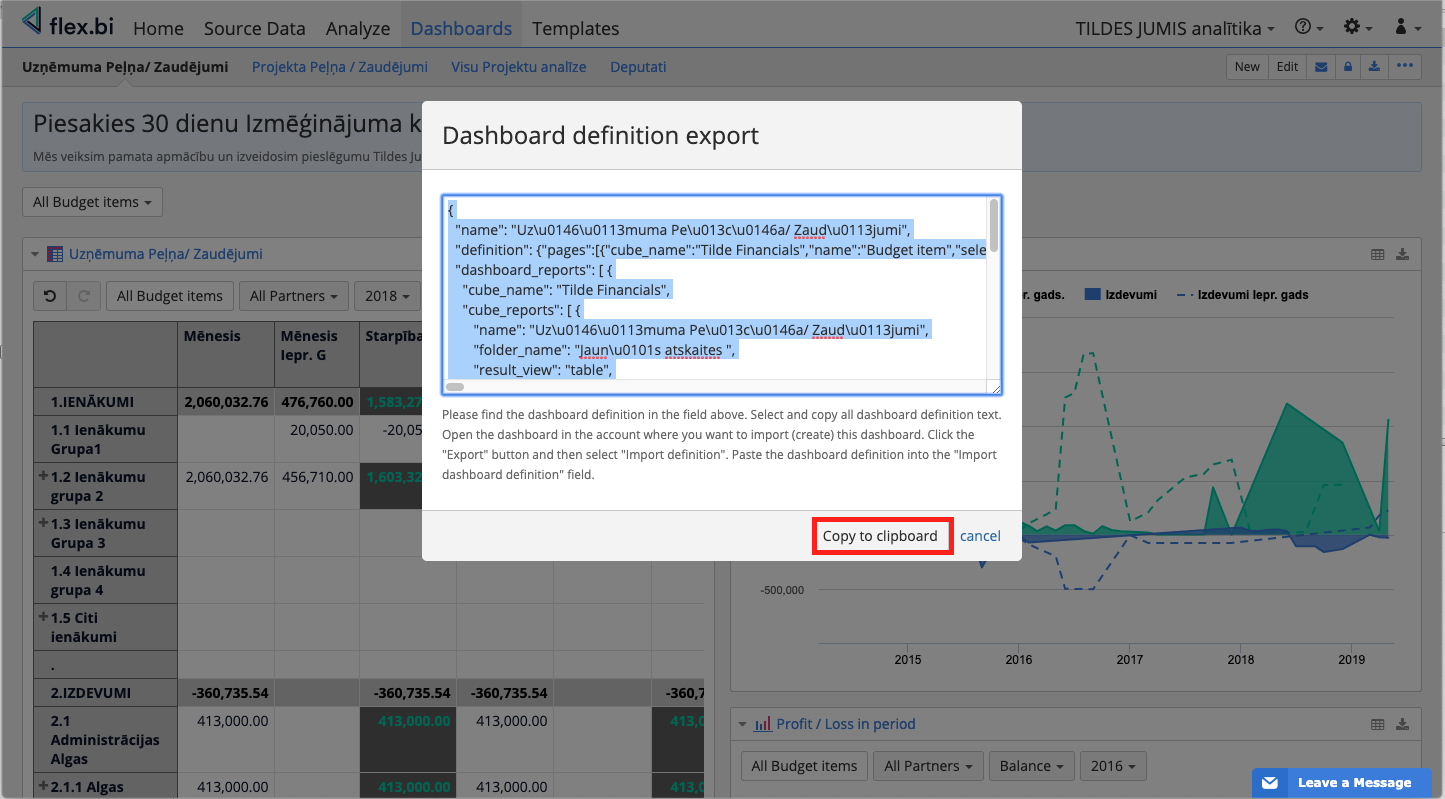Click the flex.bi logo
Viewport: 1445px width, 799px height.
click(67, 24)
